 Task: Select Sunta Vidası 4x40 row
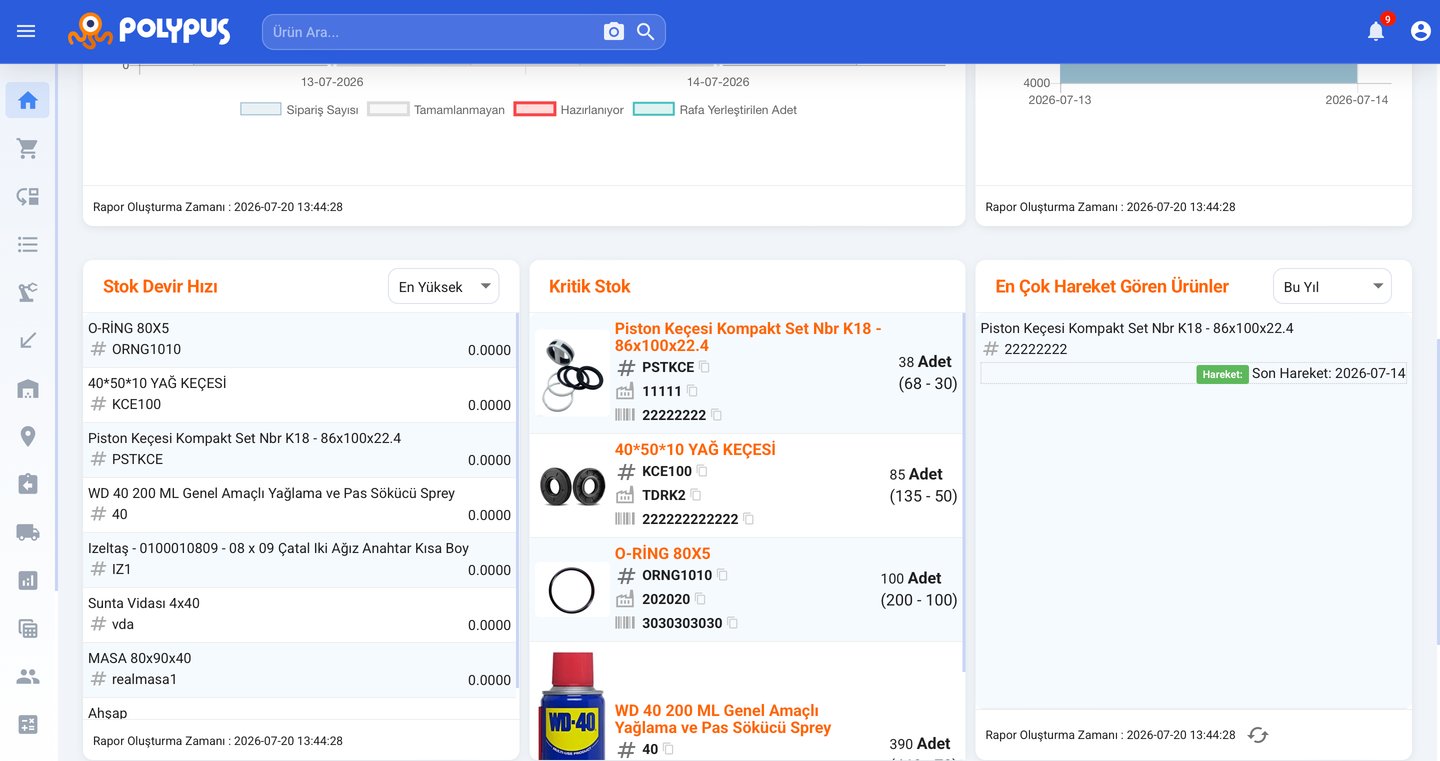[x=300, y=615]
